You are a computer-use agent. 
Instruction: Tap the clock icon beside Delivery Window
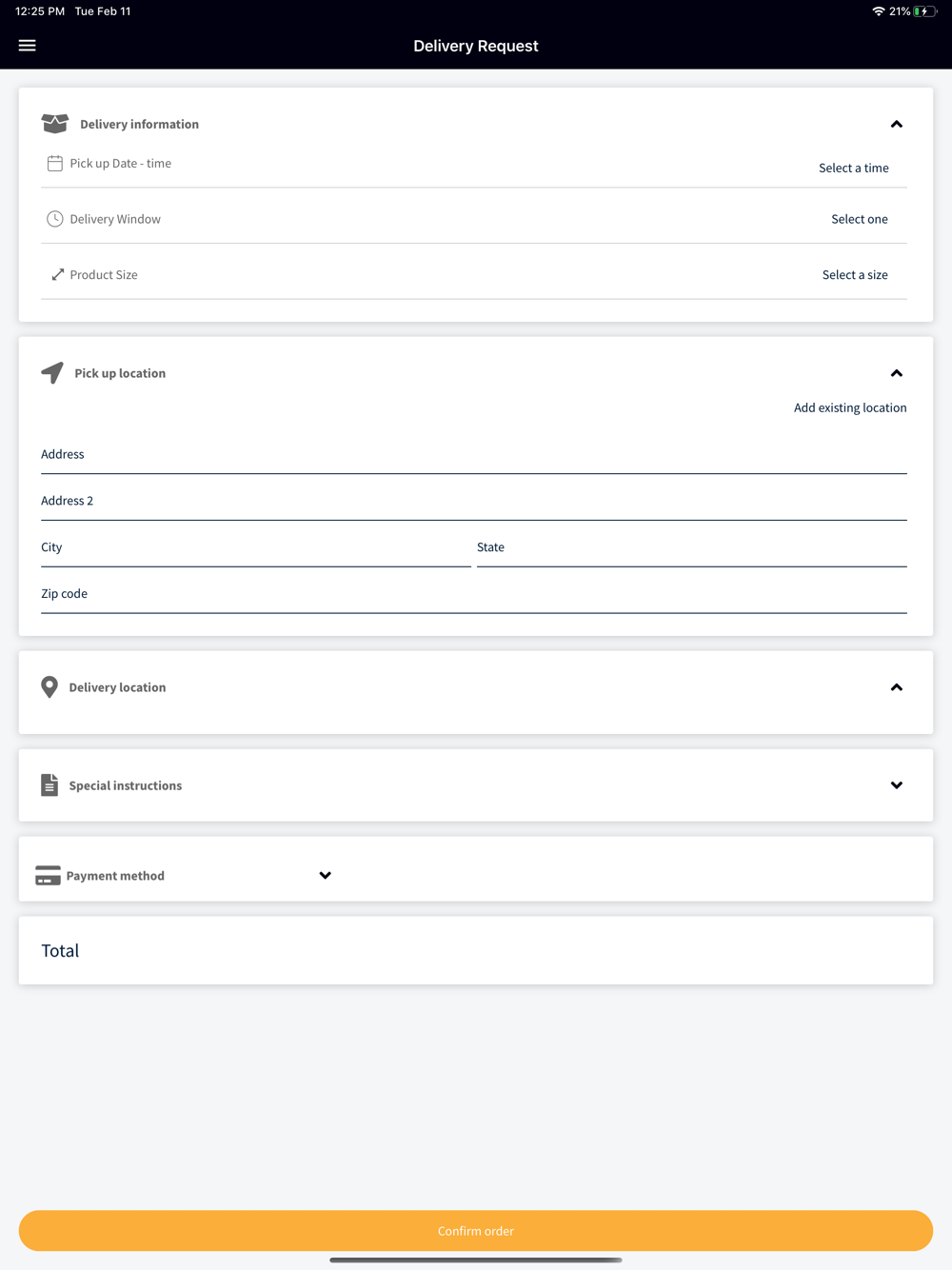(55, 219)
